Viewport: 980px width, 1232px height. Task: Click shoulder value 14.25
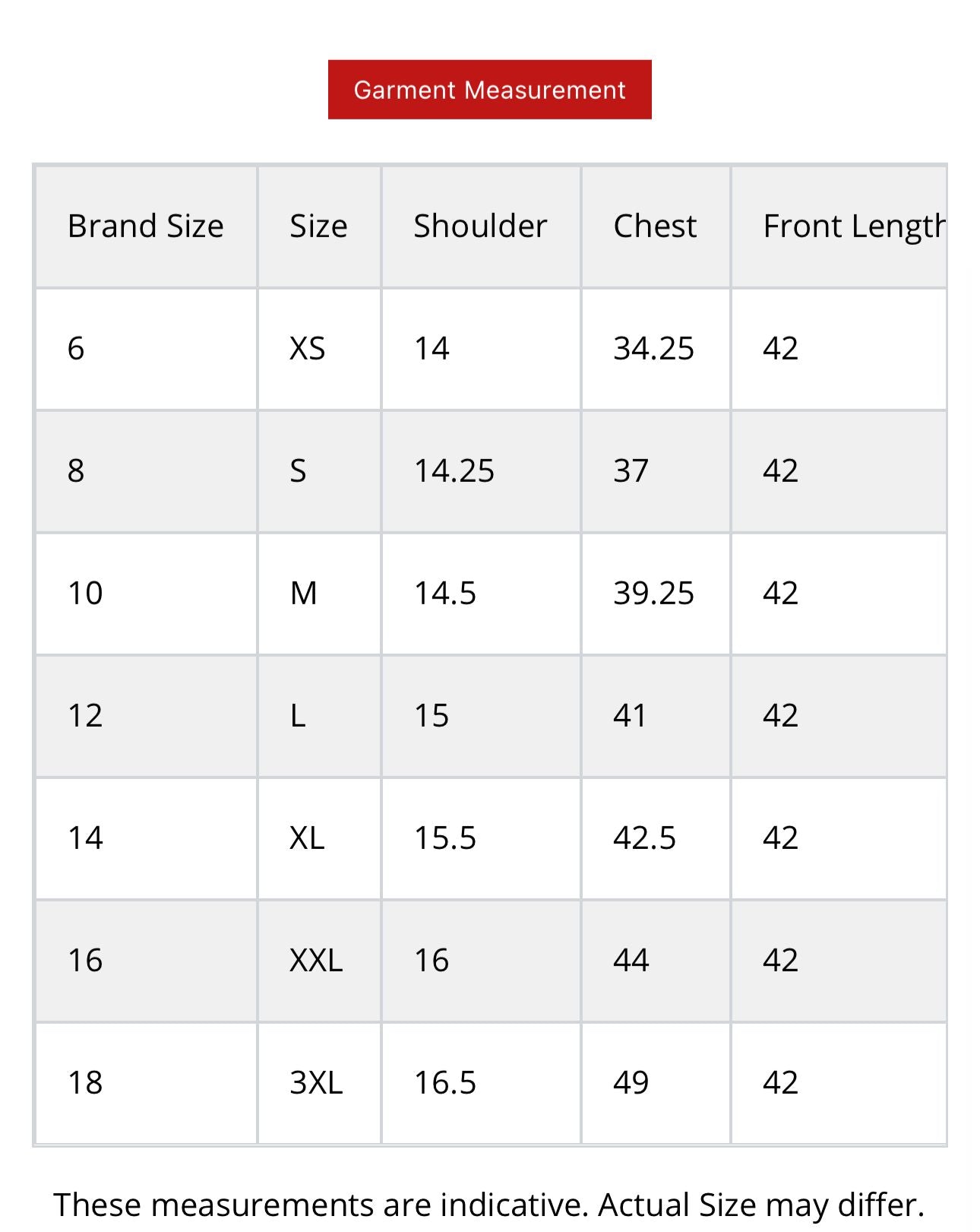click(454, 471)
